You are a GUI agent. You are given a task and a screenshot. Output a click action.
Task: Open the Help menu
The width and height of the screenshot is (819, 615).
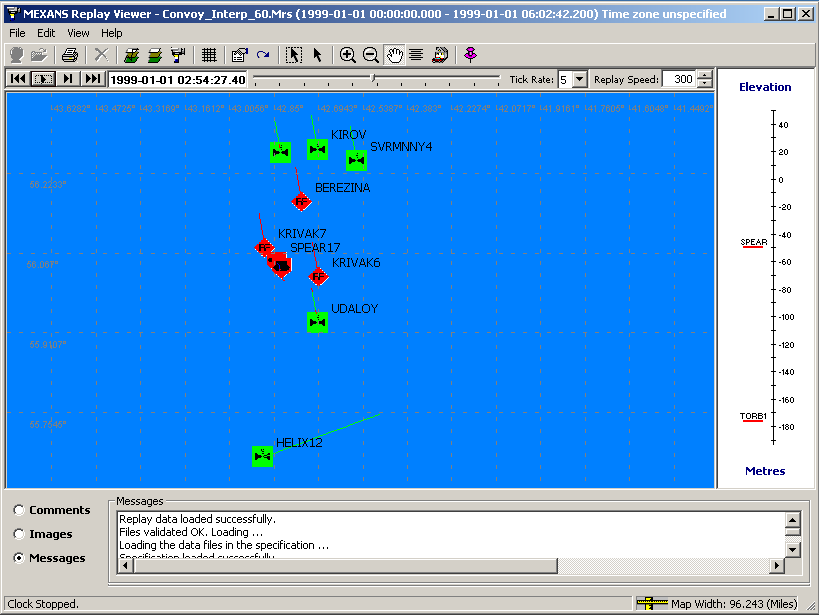pos(112,33)
